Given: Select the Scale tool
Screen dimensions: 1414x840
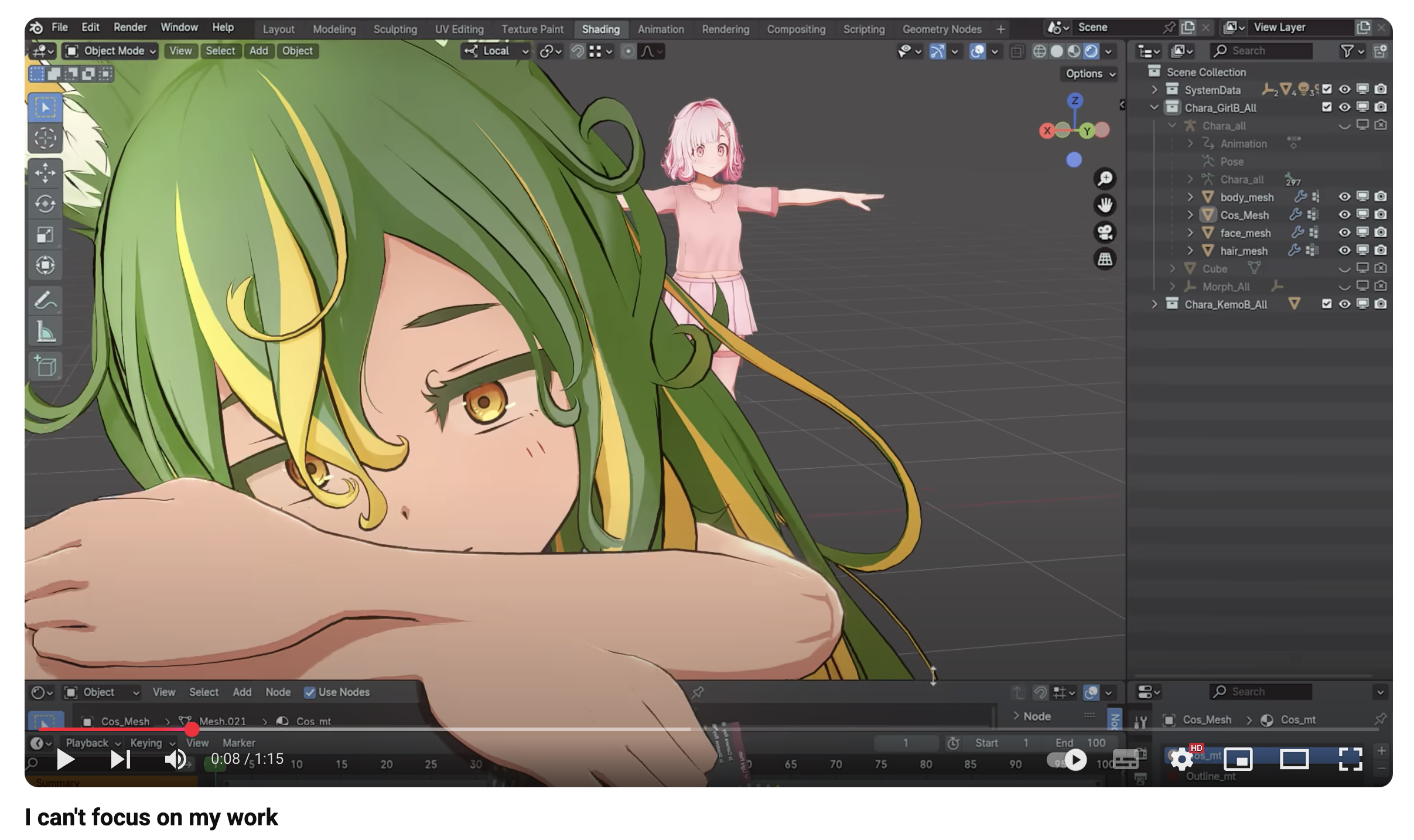Looking at the screenshot, I should pyautogui.click(x=45, y=234).
